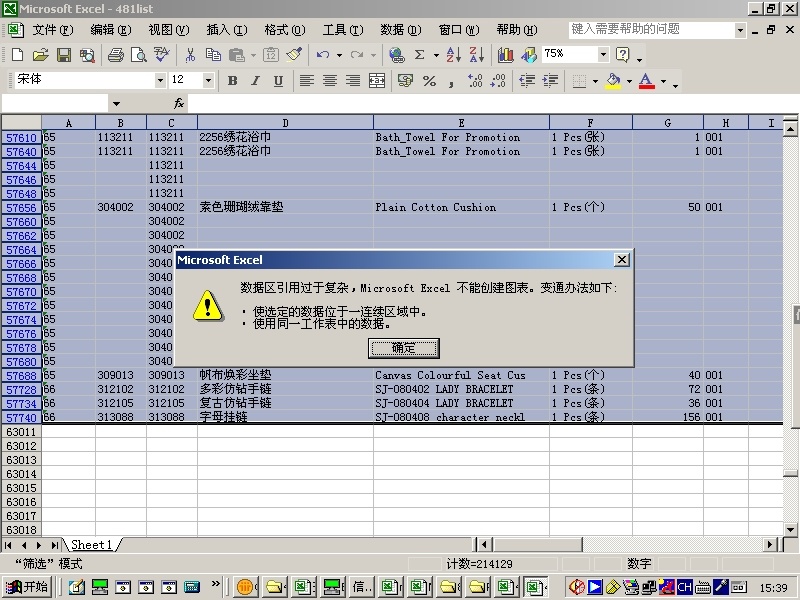Click the Format Painter brush icon

pyautogui.click(x=294, y=55)
